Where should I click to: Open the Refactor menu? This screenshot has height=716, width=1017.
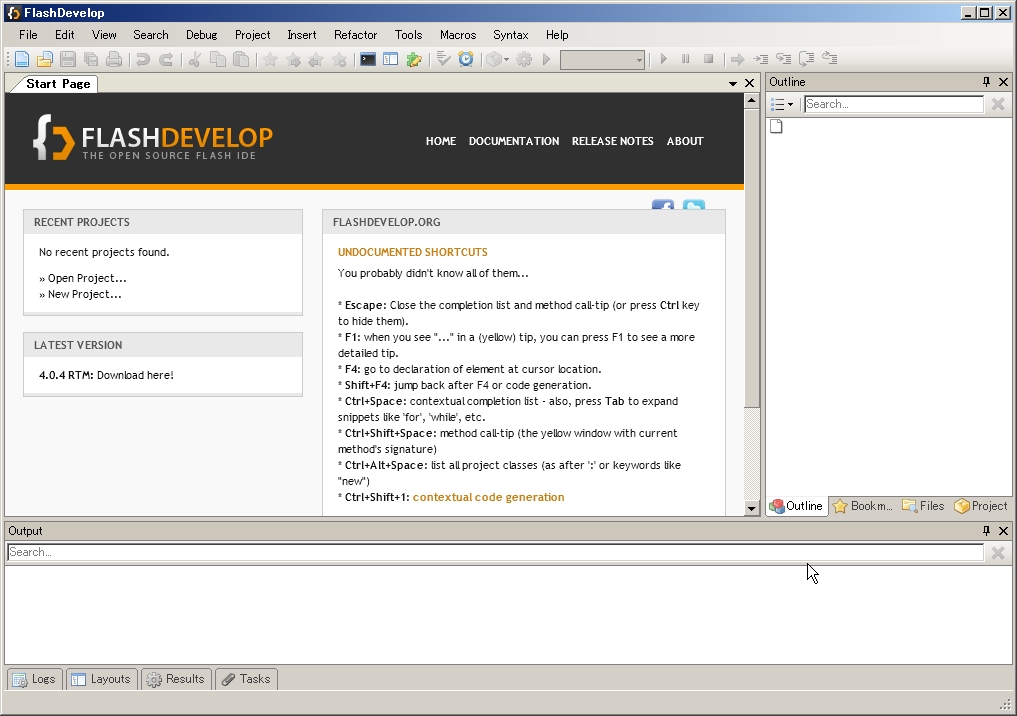(x=355, y=35)
